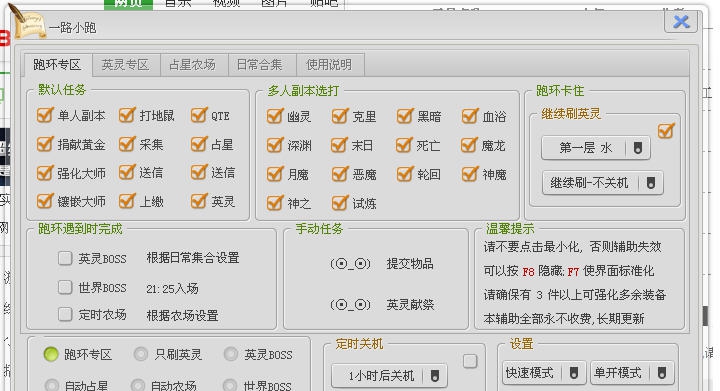Toggle the 末日 checkbox
Image resolution: width=720 pixels, height=391 pixels.
[340, 145]
